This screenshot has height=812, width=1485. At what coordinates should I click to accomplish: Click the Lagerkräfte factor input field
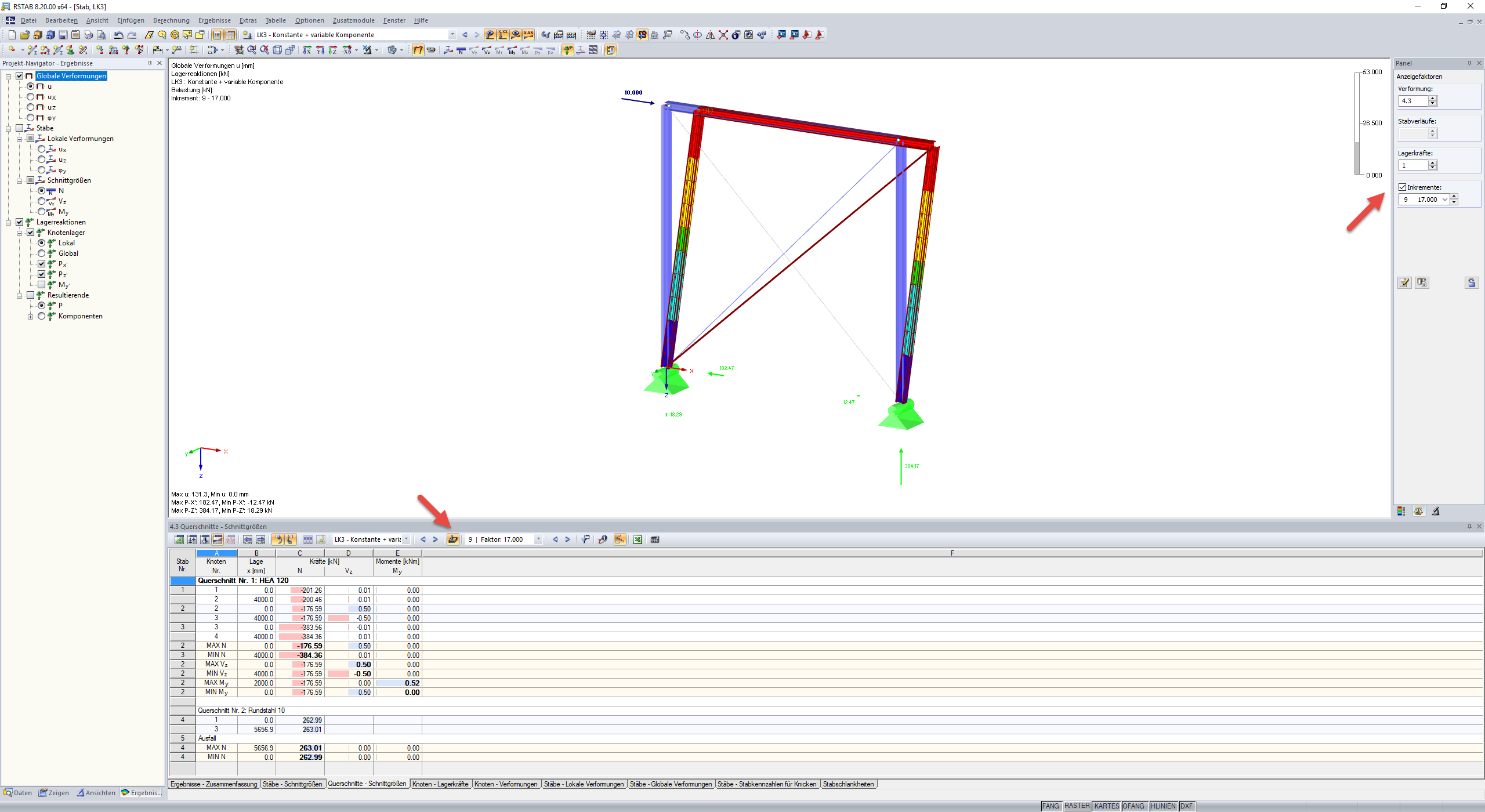pyautogui.click(x=1413, y=165)
